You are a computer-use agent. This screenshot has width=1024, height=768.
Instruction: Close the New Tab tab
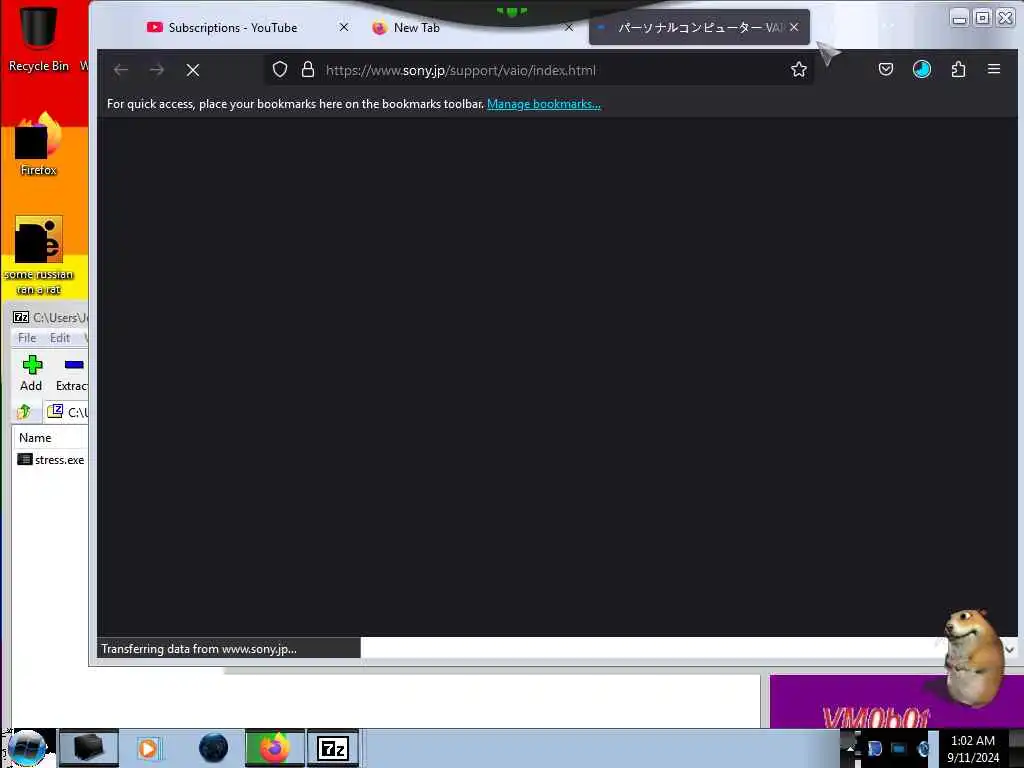(569, 27)
